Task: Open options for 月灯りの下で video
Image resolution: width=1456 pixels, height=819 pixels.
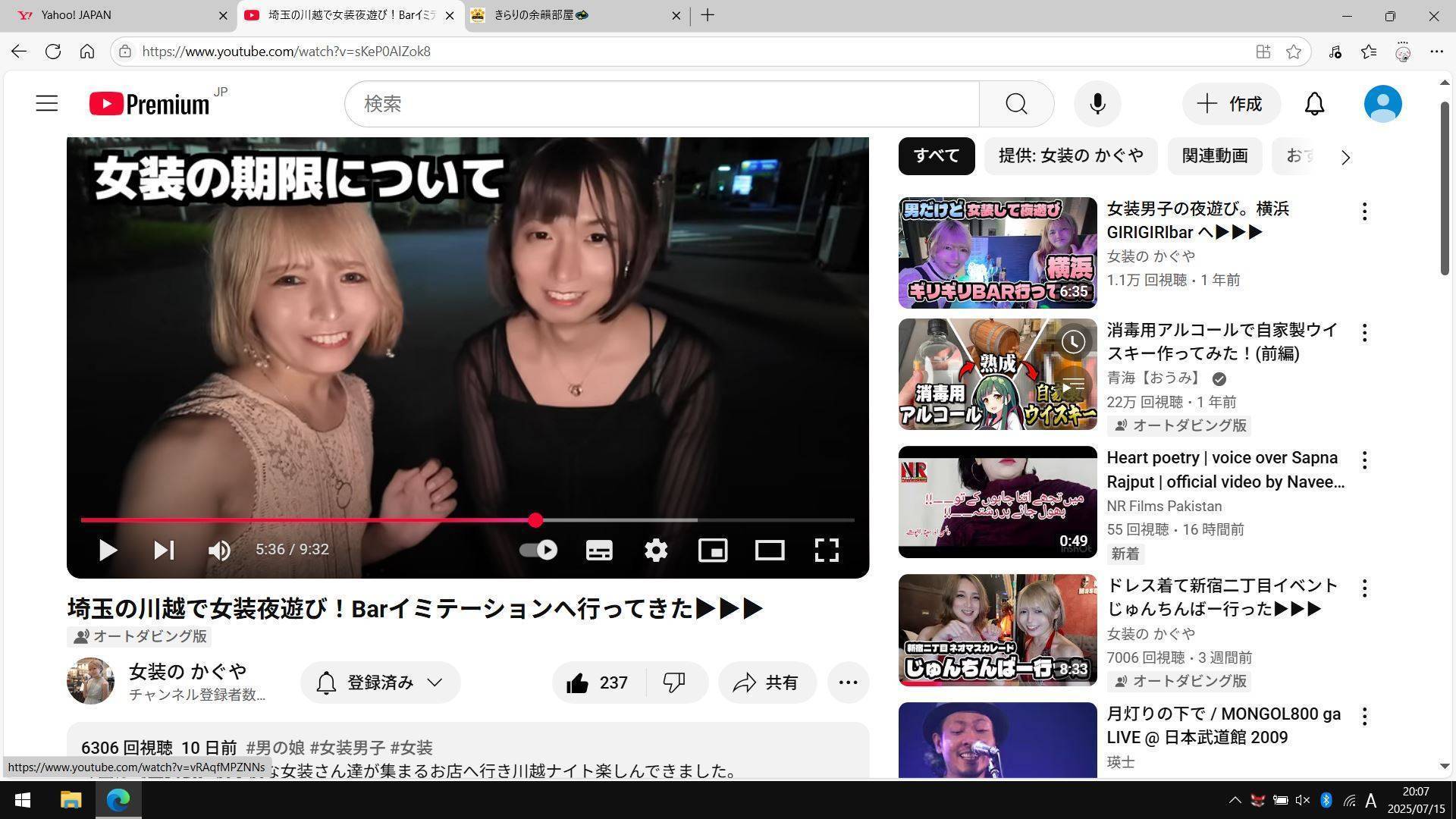Action: coord(1364,717)
